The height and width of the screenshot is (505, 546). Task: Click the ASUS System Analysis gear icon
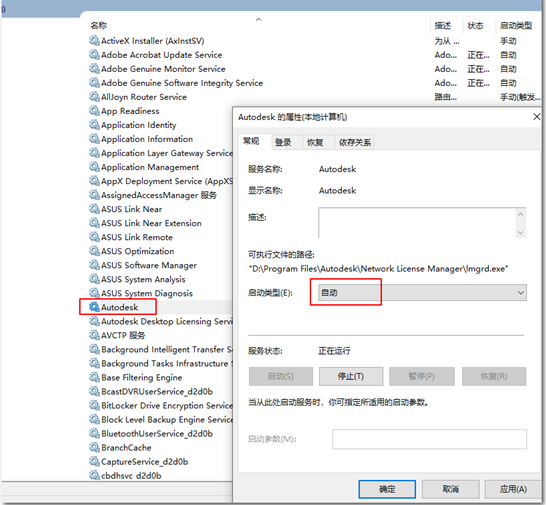point(94,279)
